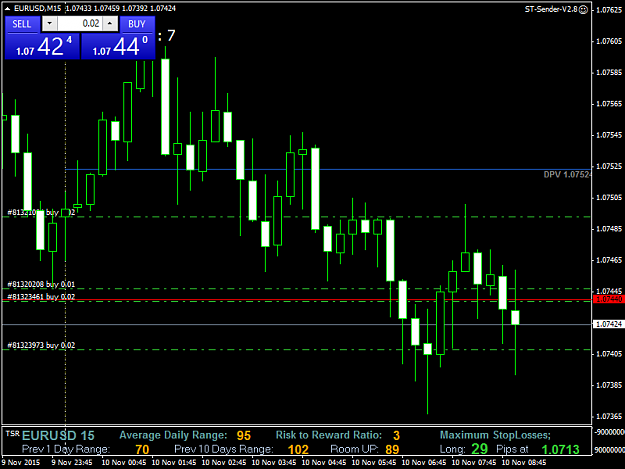Viewport: 625px width, 469px height.
Task: Click the lot volume field showing 0.02
Action: click(x=80, y=24)
